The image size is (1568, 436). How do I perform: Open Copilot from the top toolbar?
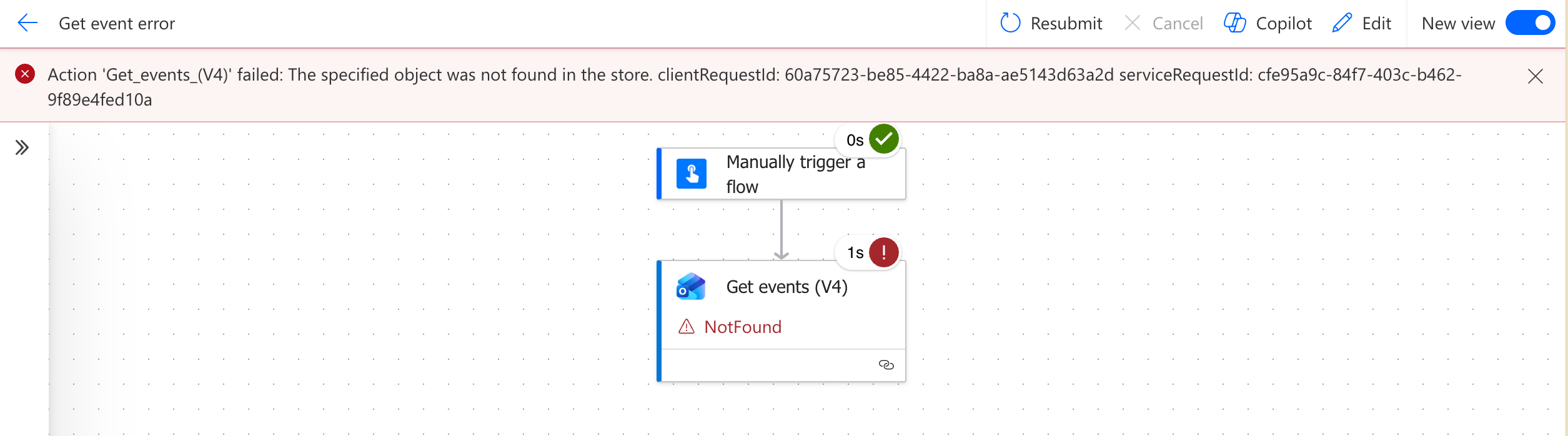[x=1268, y=24]
